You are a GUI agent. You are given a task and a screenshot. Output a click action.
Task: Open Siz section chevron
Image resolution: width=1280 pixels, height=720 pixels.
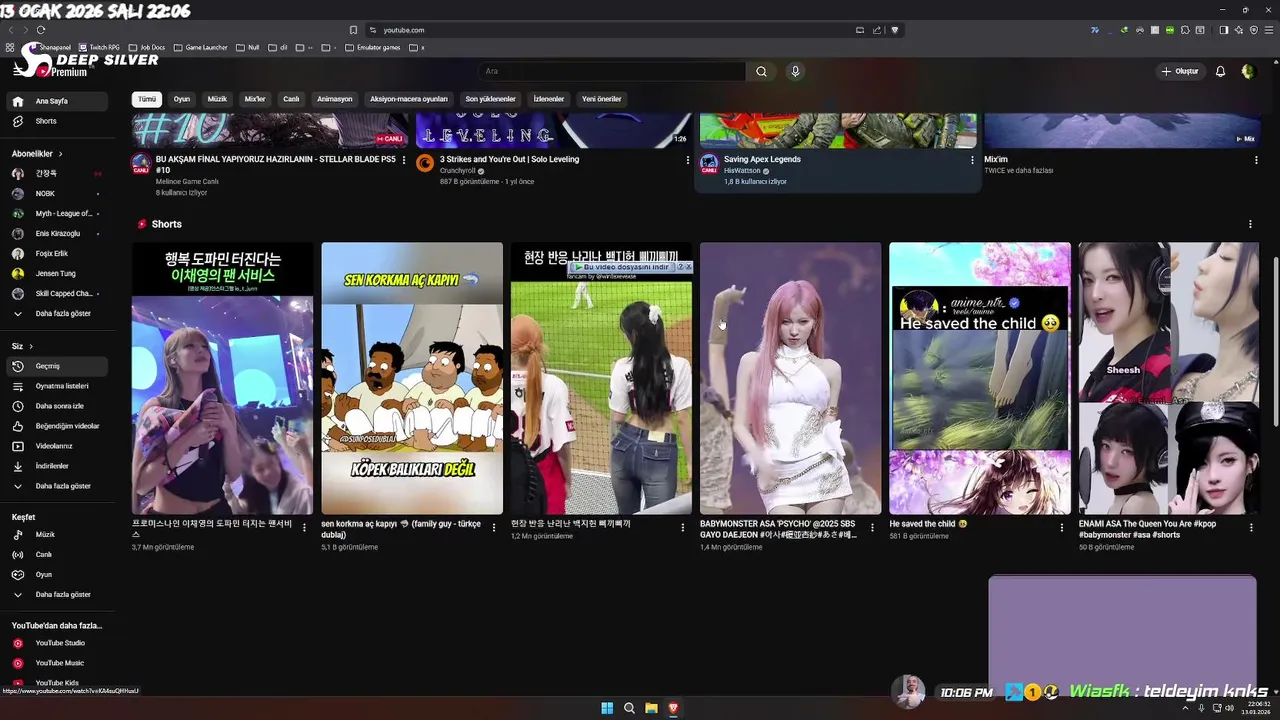click(x=30, y=346)
